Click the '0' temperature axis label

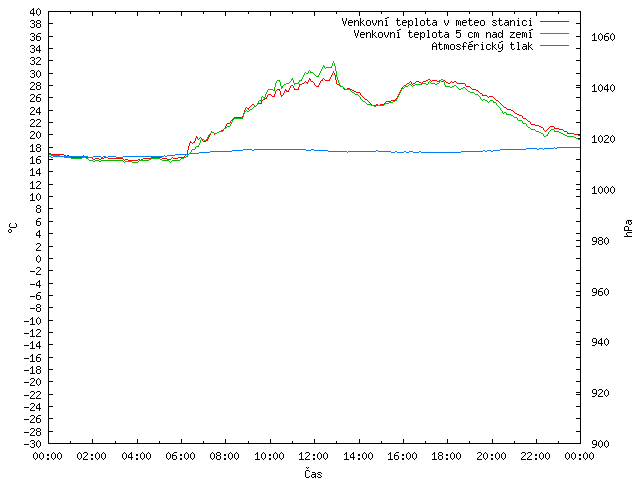pos(38,259)
